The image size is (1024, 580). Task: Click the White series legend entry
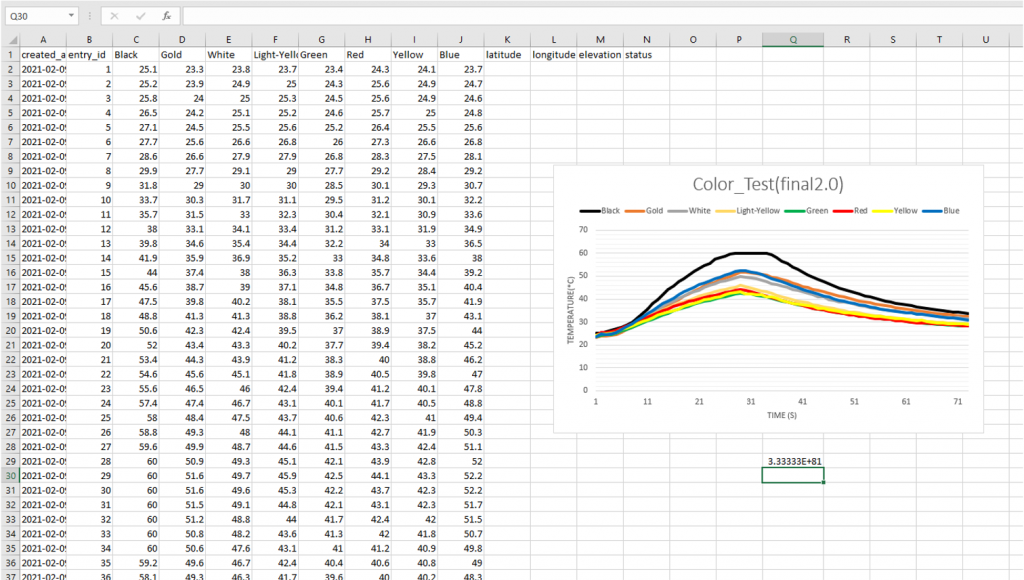pos(689,211)
